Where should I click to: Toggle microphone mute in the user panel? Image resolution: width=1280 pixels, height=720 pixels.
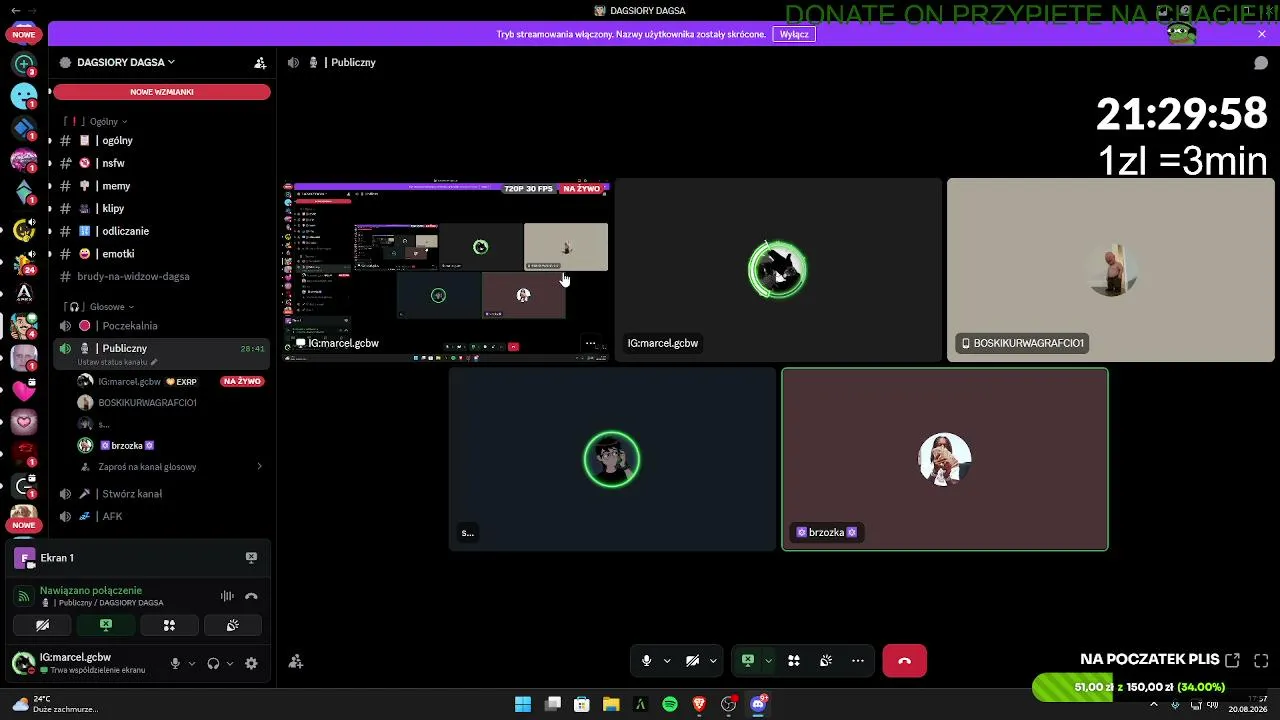(x=175, y=663)
